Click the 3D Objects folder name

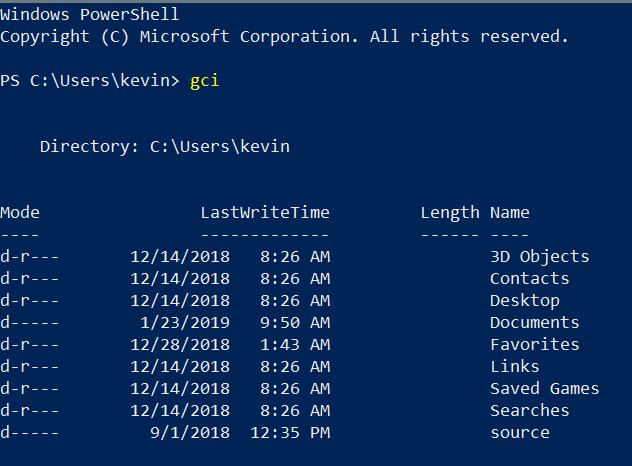click(x=539, y=257)
